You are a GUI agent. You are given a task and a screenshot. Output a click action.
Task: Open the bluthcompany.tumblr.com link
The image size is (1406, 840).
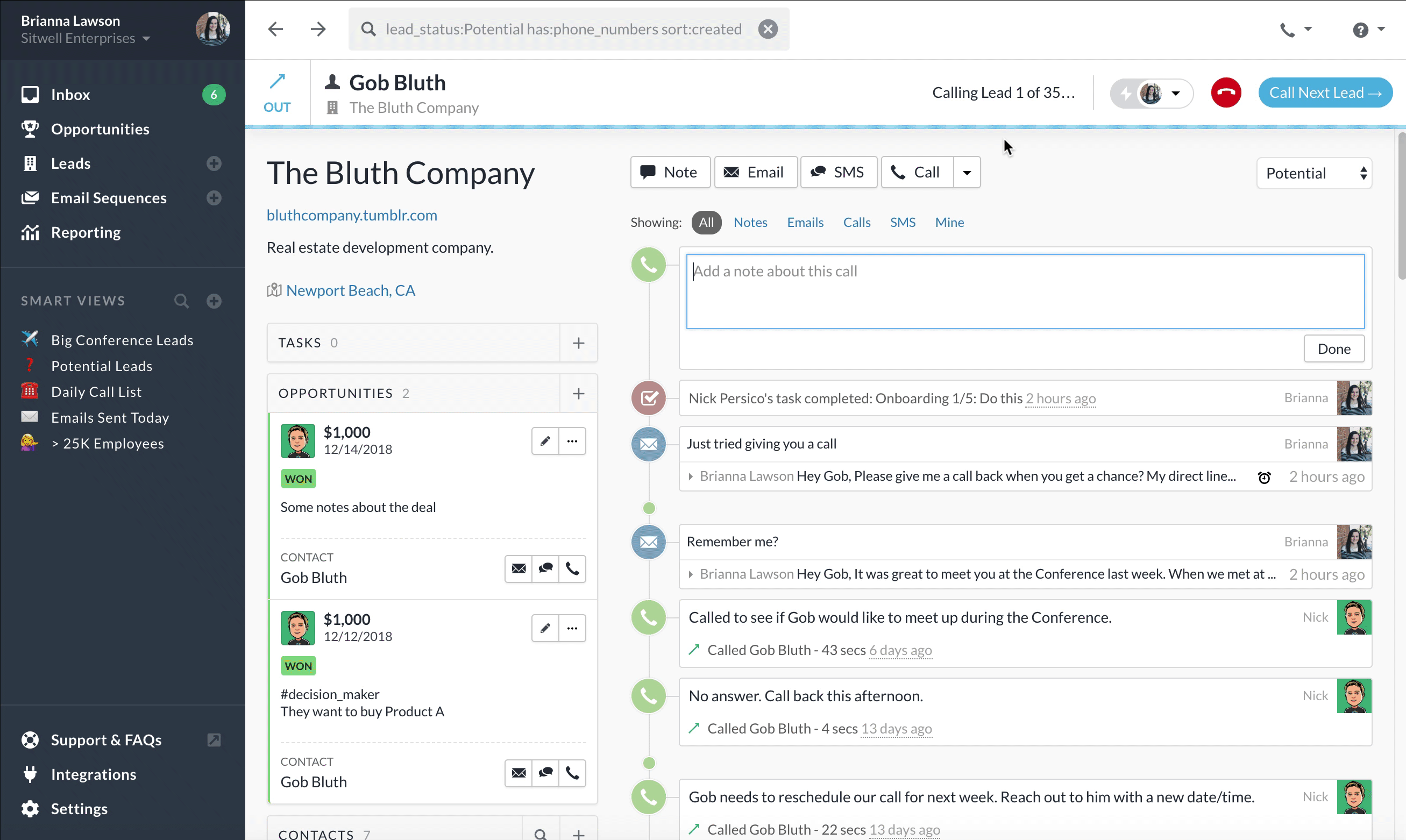point(352,215)
